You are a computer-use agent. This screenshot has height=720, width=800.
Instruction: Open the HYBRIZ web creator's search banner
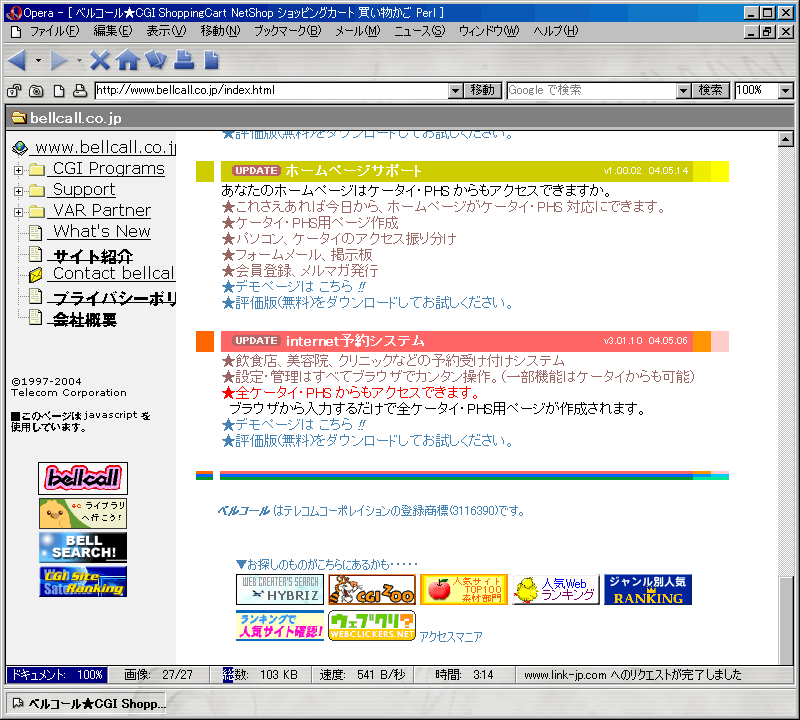280,589
